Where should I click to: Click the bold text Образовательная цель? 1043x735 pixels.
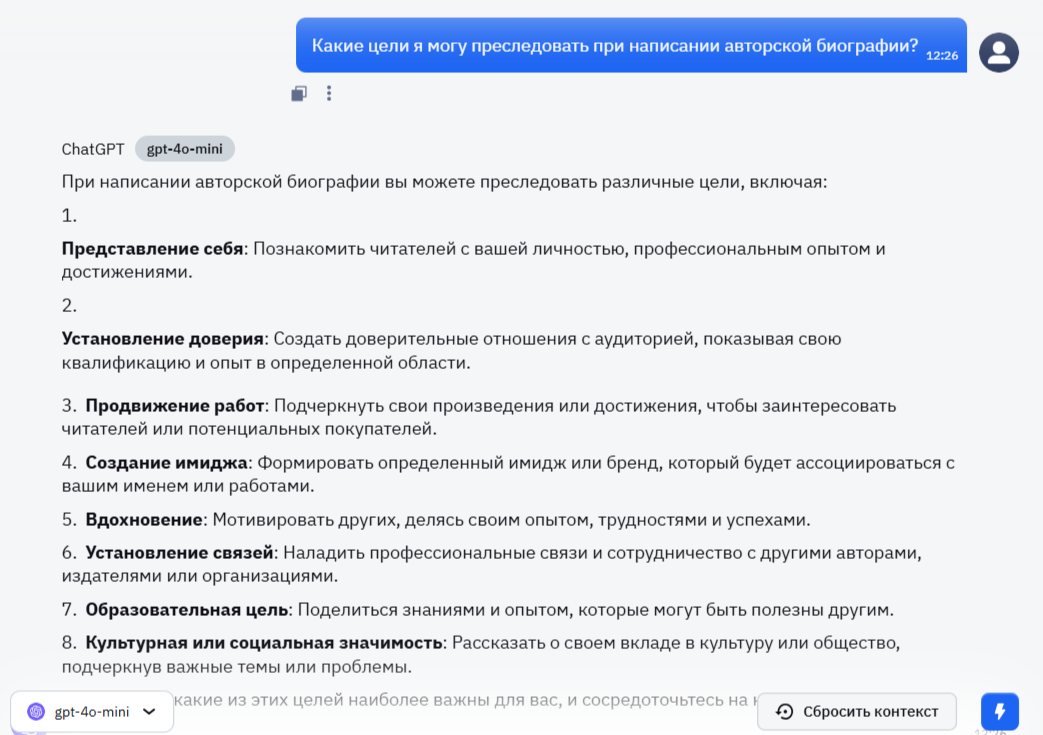[186, 610]
